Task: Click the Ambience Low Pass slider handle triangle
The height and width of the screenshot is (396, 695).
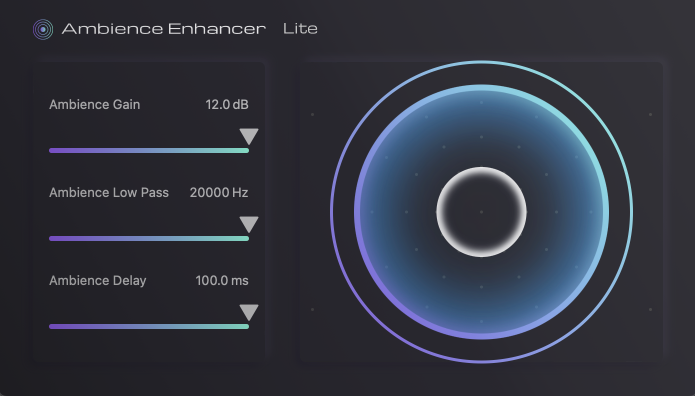Action: point(249,224)
